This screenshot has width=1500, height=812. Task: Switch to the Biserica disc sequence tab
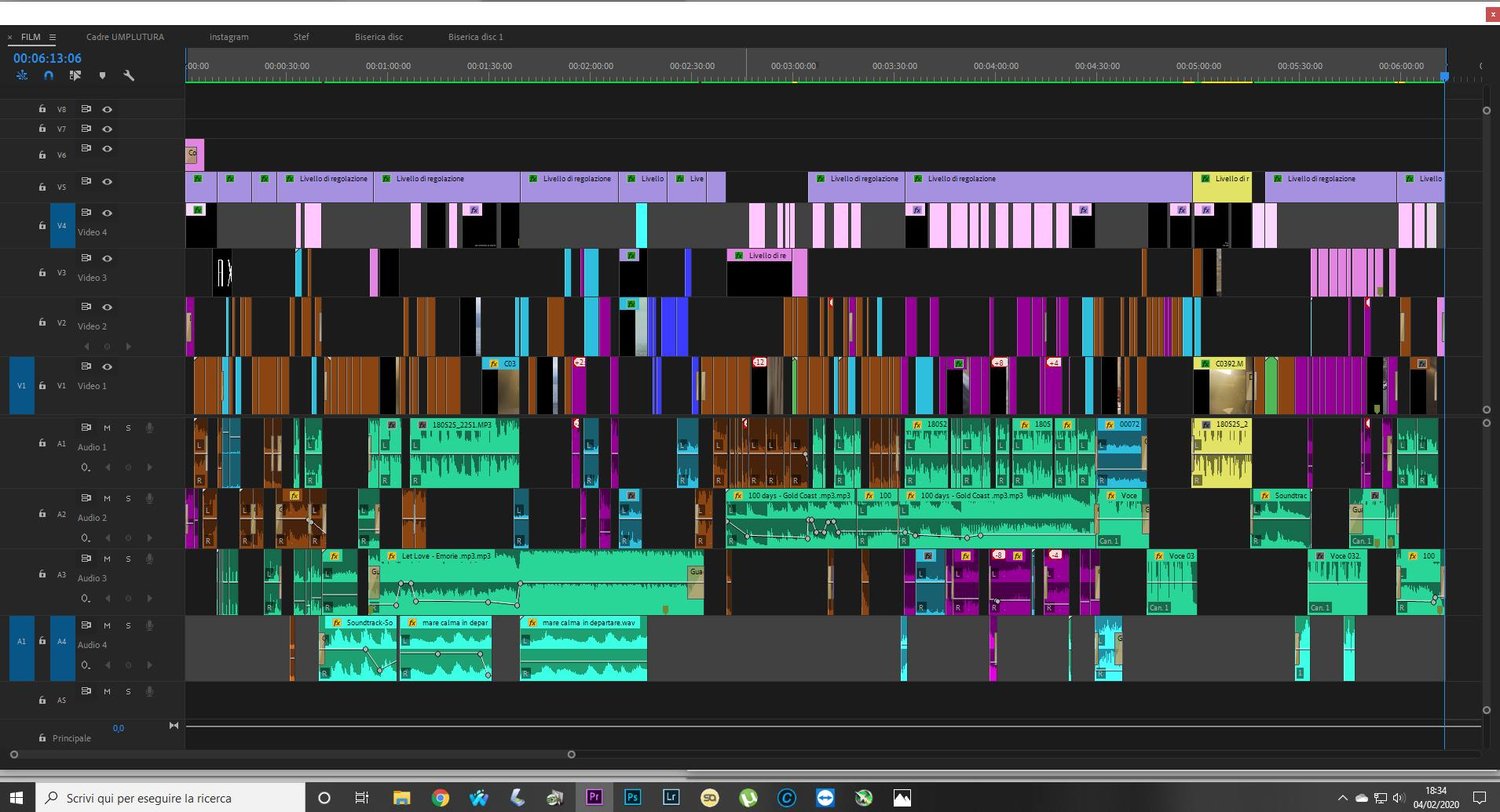(379, 37)
